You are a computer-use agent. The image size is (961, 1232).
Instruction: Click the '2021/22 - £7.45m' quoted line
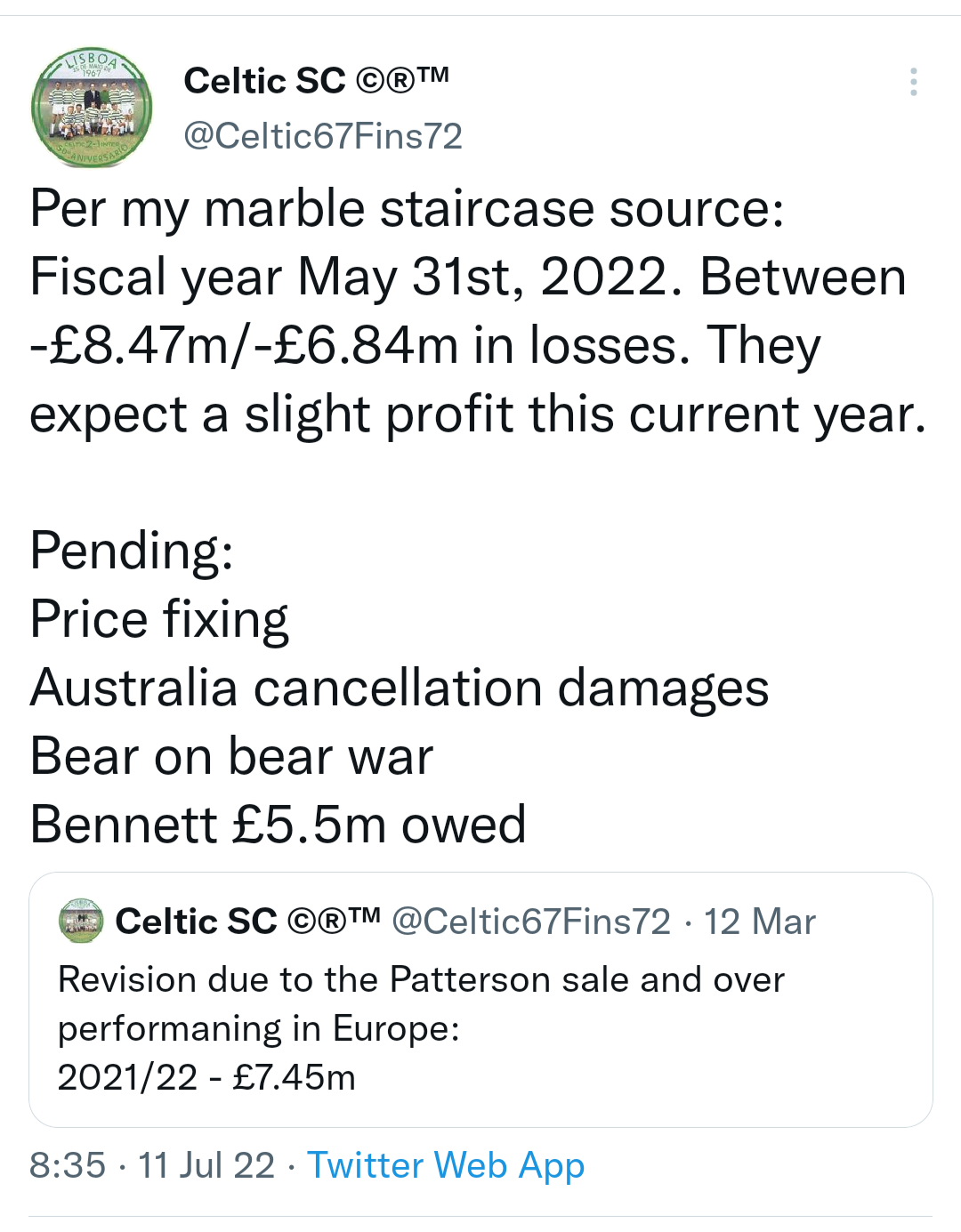[x=206, y=1077]
